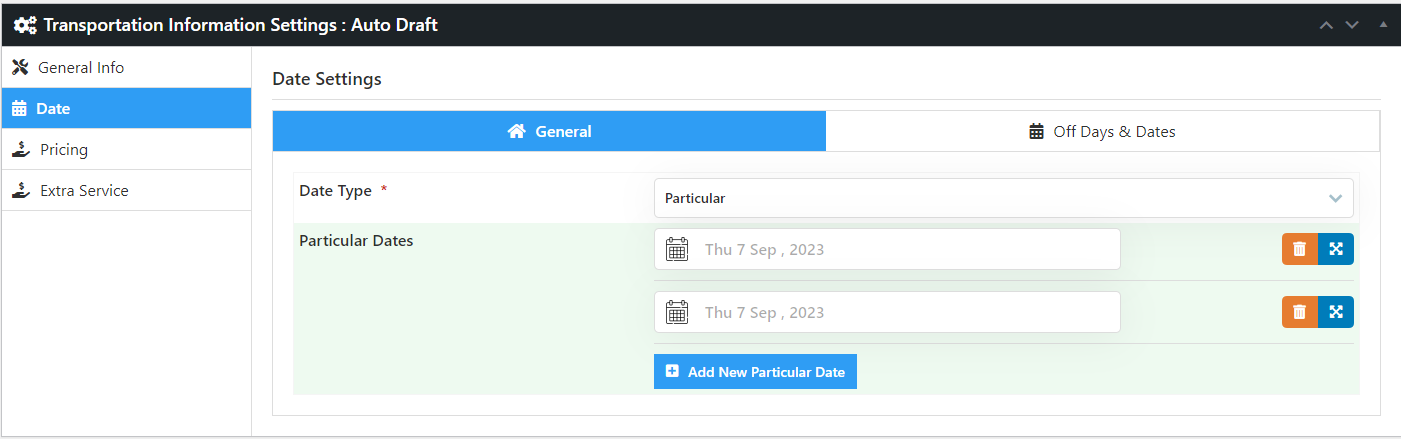Screen dimensions: 1401x439
Task: Delete the first particular date row
Action: [x=1299, y=249]
